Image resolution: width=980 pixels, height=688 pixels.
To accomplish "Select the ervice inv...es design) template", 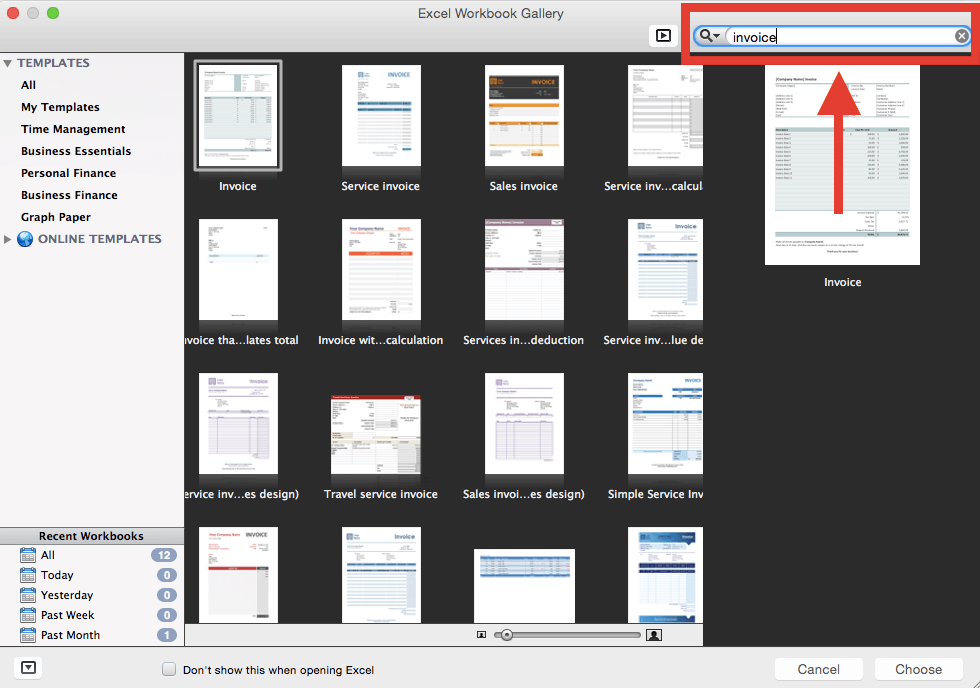I will pyautogui.click(x=238, y=424).
